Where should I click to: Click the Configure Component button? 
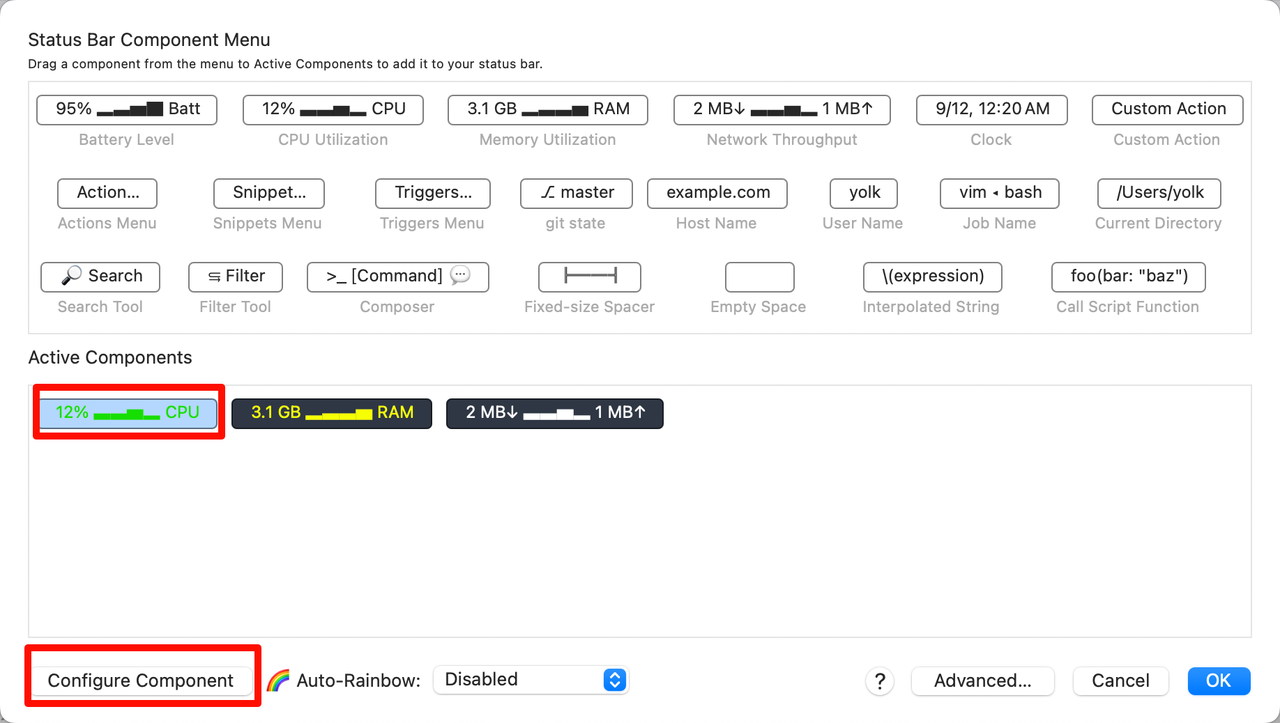140,681
